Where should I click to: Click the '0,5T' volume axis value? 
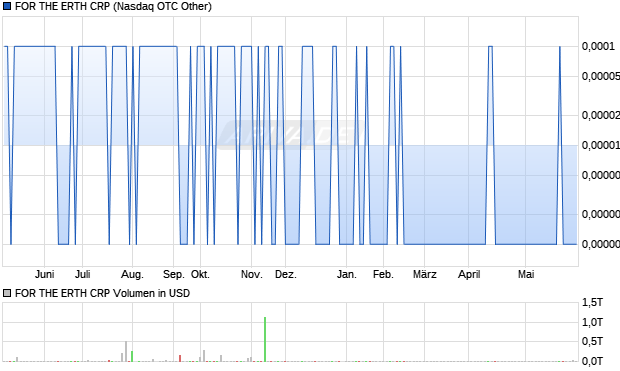click(x=592, y=341)
